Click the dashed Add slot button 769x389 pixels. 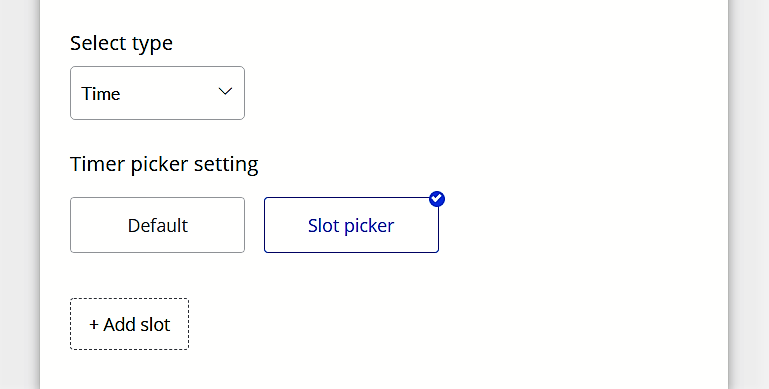[x=129, y=324]
